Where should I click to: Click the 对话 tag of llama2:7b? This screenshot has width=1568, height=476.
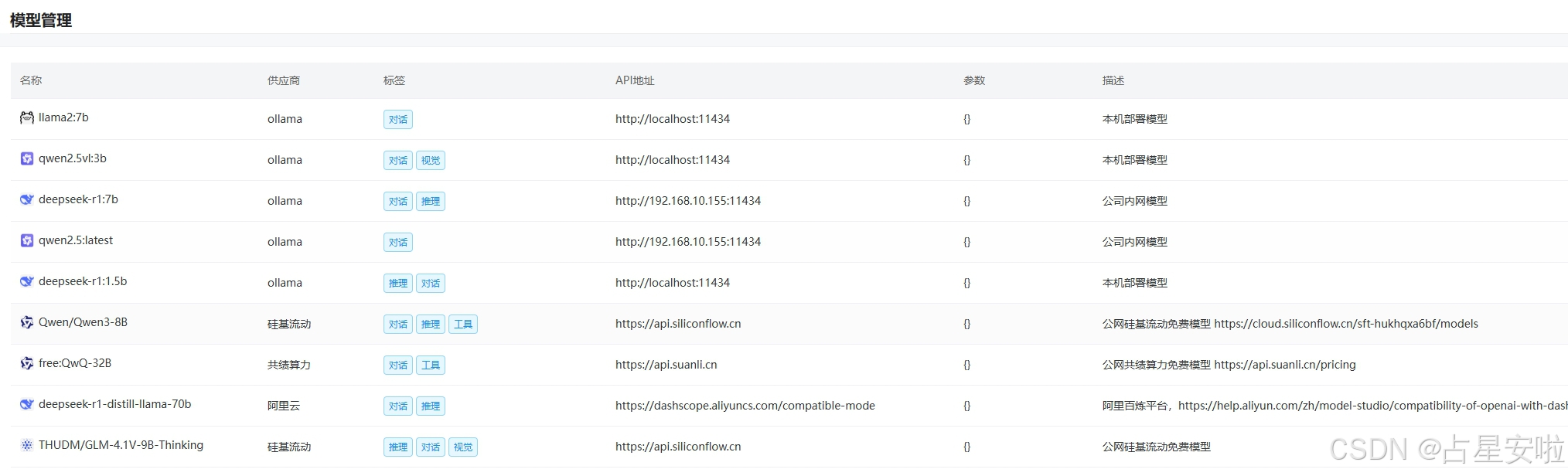coord(398,119)
